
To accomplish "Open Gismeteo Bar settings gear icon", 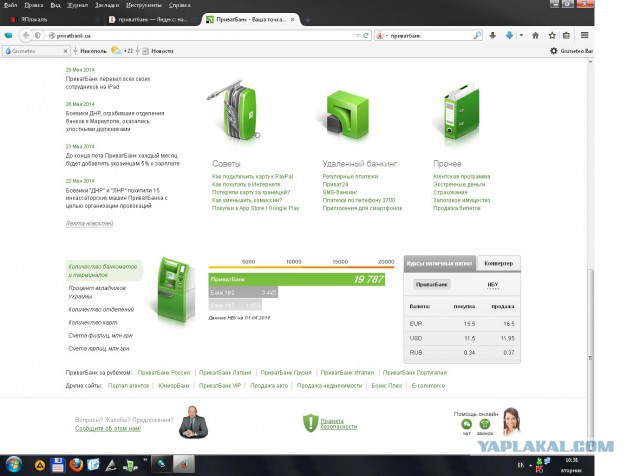I will [553, 51].
